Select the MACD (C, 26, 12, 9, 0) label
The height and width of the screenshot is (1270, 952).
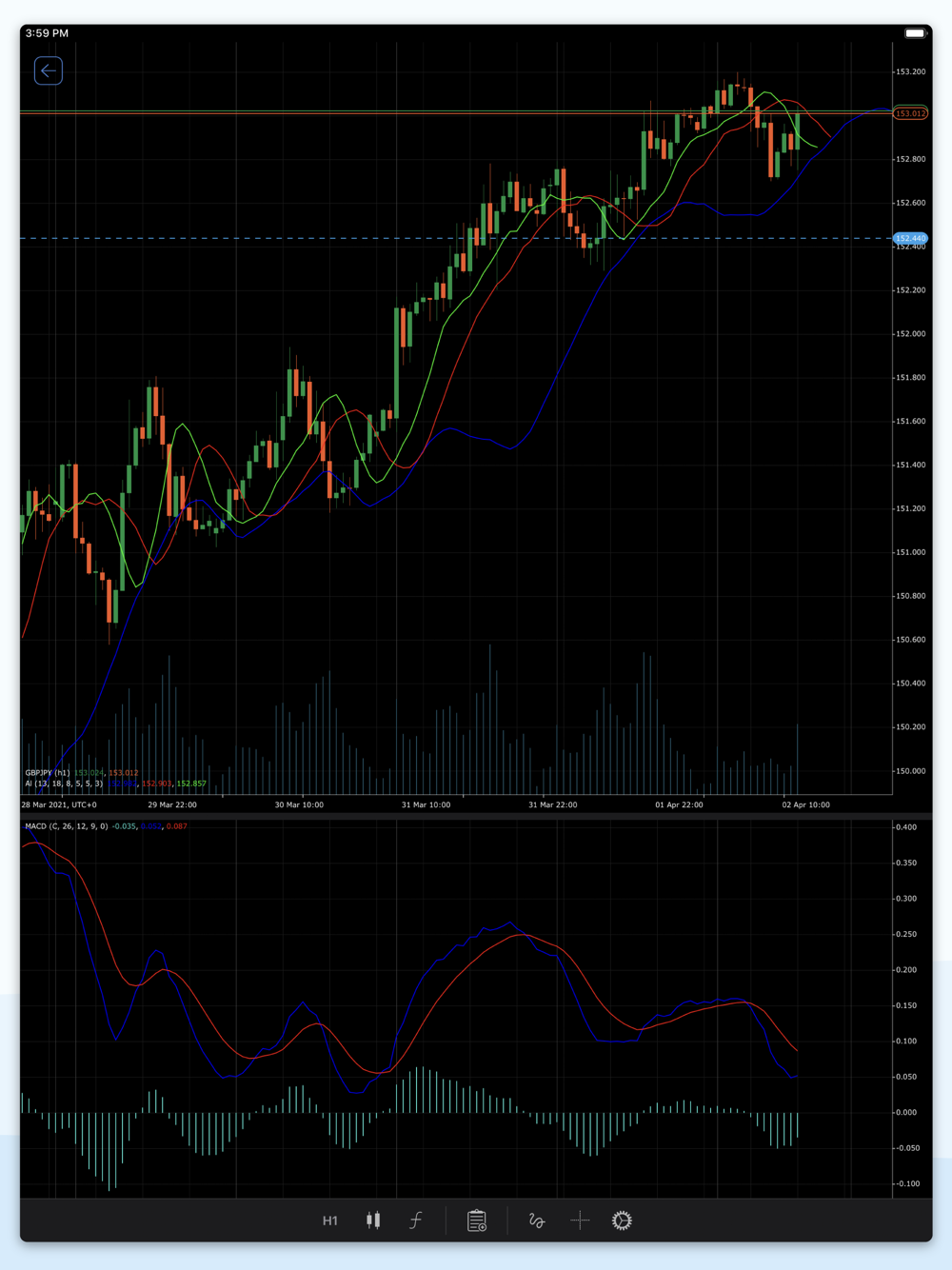pos(66,826)
